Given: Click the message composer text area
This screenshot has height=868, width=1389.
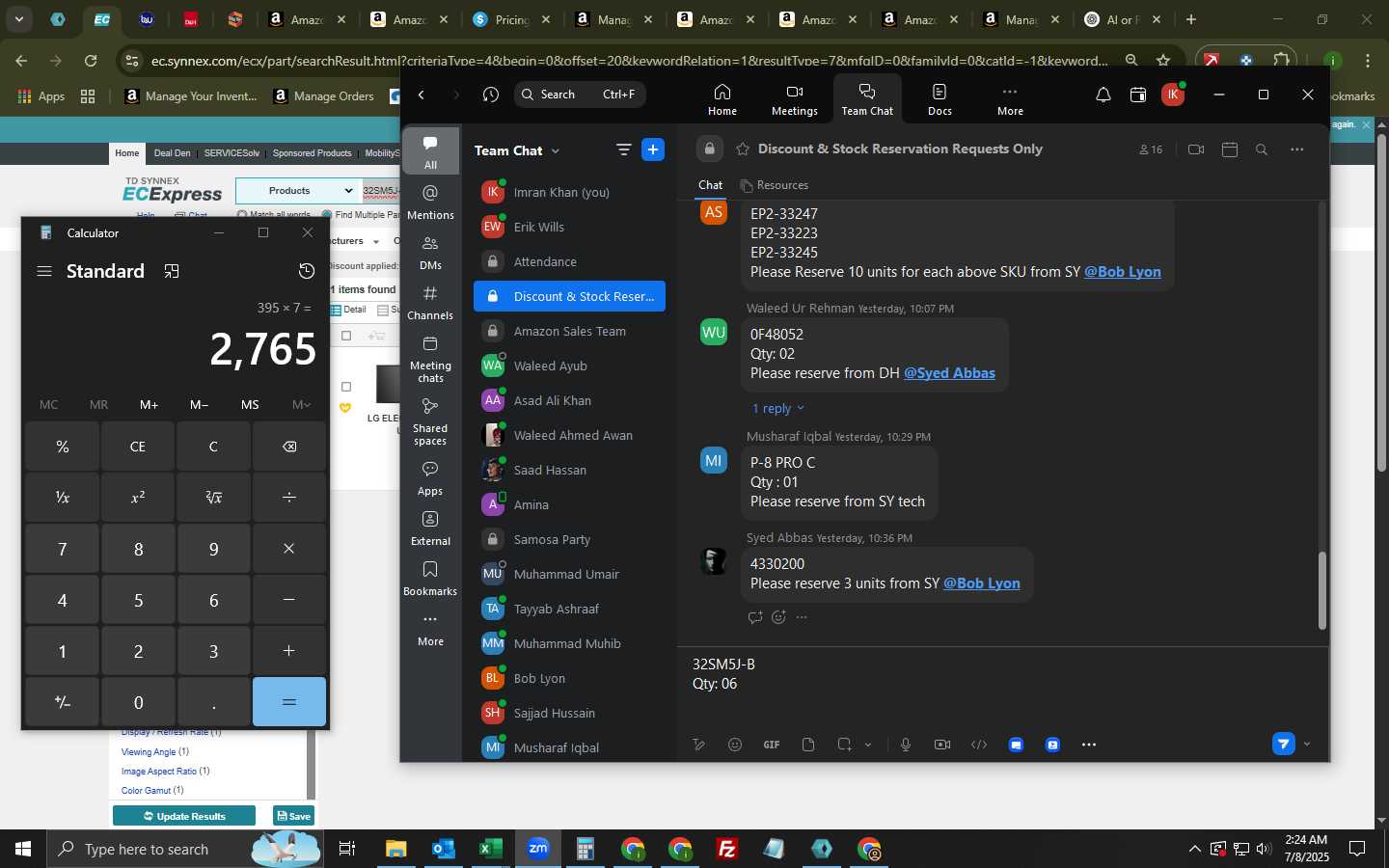Looking at the screenshot, I should (x=1001, y=687).
